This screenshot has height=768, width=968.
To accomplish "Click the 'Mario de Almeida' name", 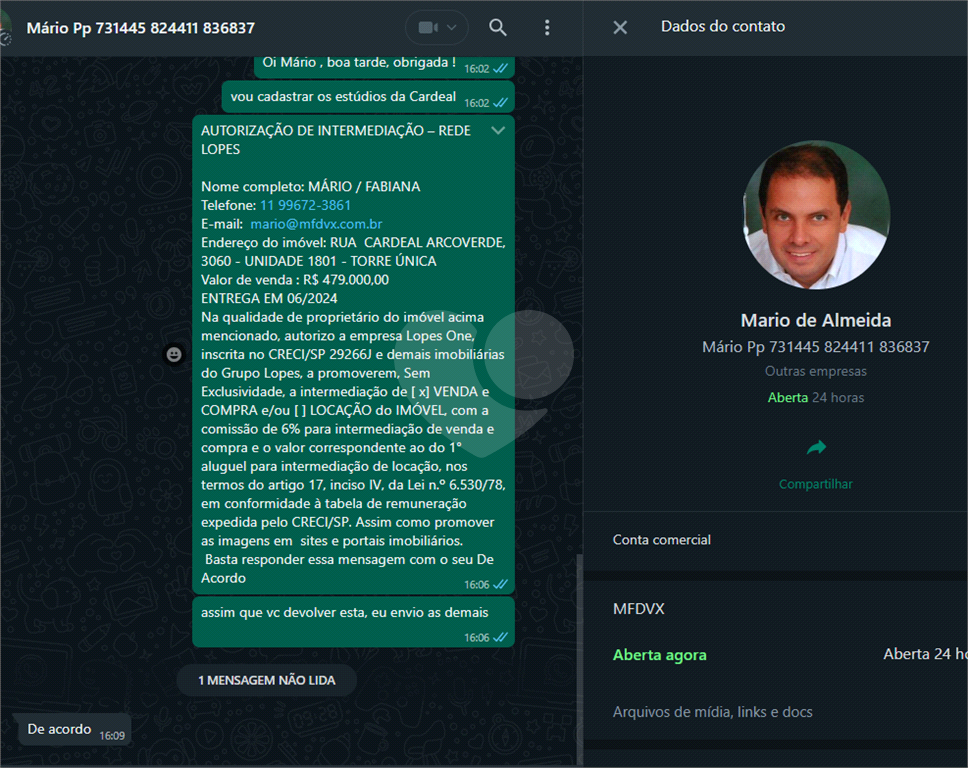I will coord(816,320).
